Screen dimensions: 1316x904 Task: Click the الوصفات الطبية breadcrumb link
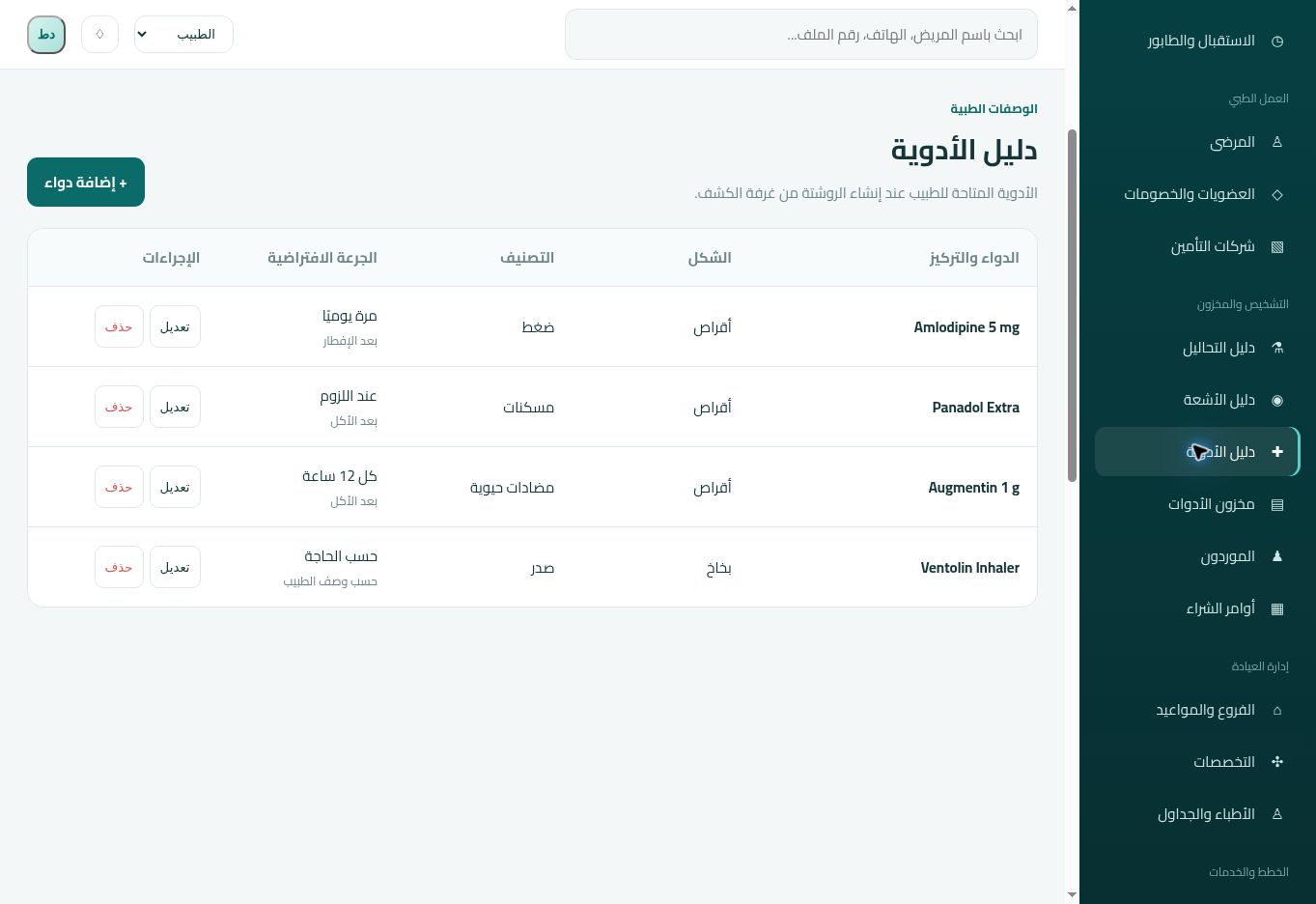tap(994, 108)
